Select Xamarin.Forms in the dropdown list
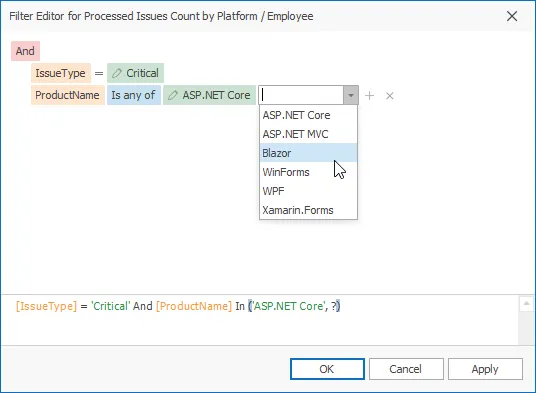536x393 pixels. tap(308, 210)
